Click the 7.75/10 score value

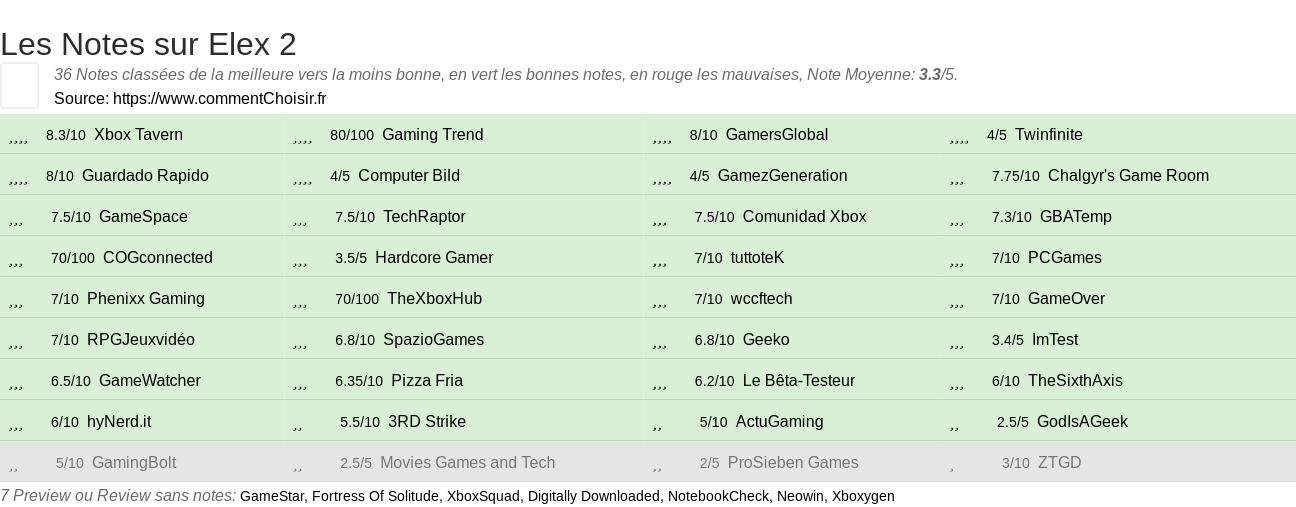(1016, 176)
